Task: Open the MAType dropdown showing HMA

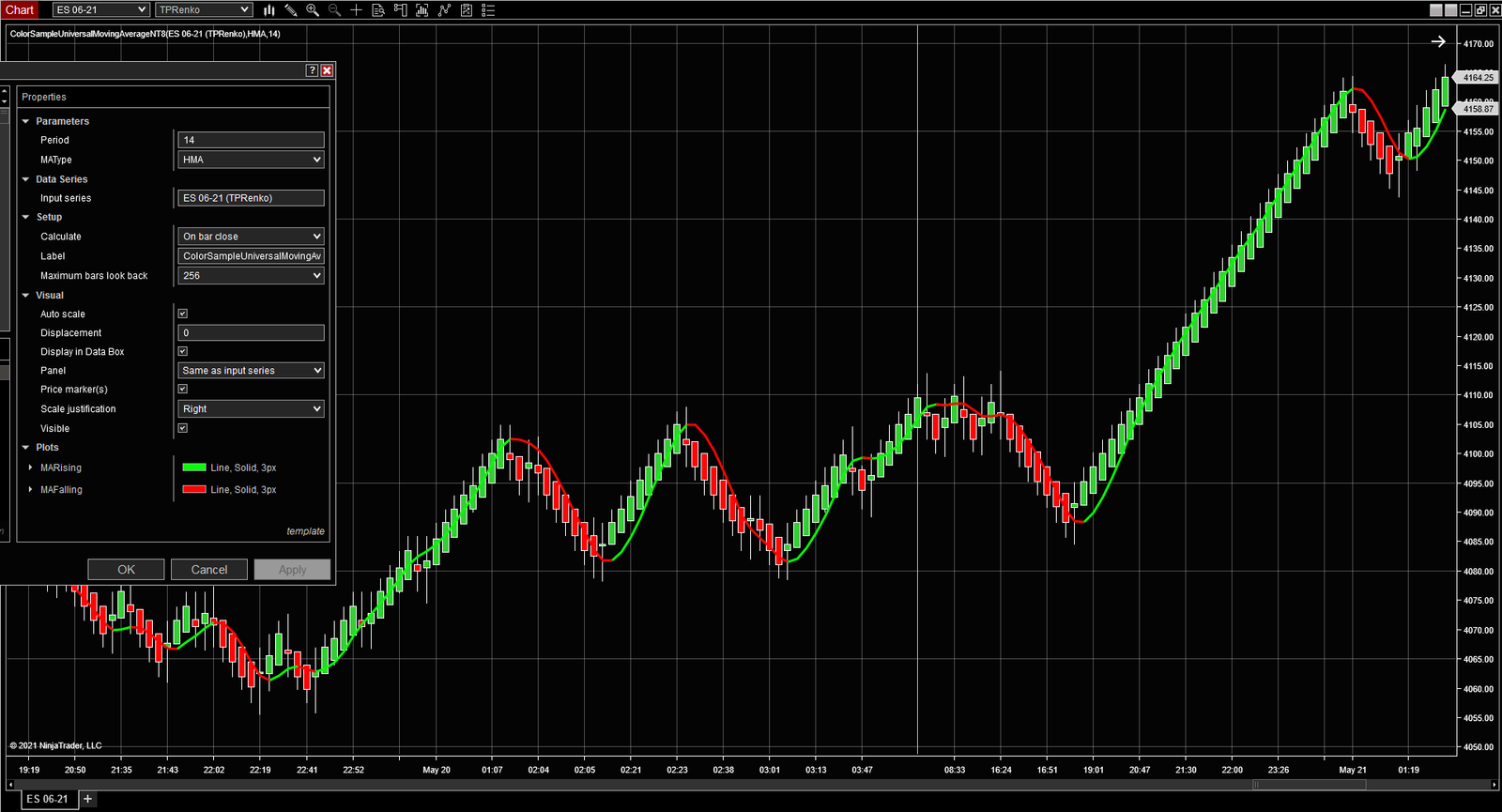Action: pos(251,160)
